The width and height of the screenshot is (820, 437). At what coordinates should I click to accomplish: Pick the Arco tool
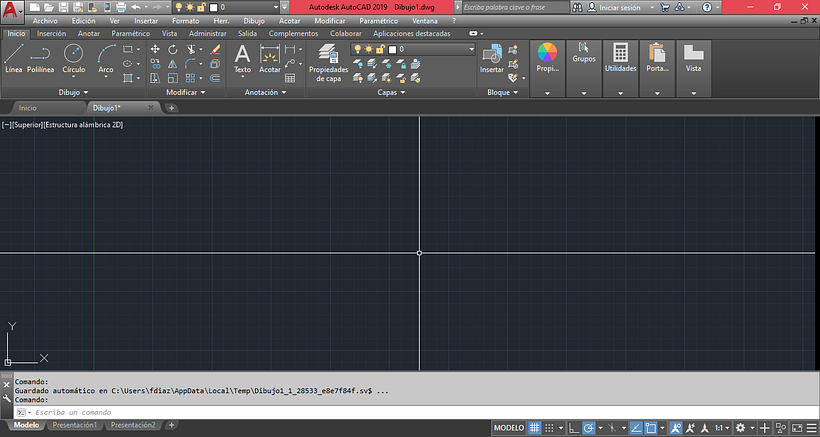(x=106, y=58)
